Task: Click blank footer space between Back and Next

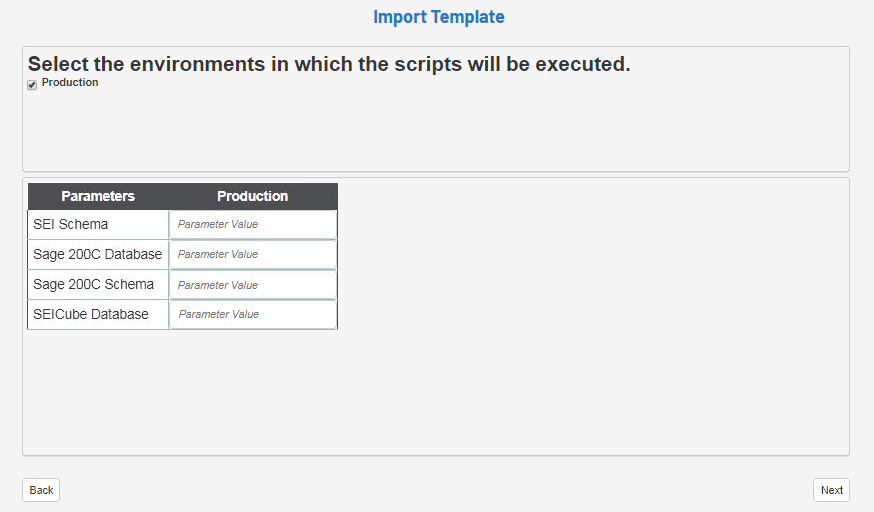Action: click(x=435, y=490)
